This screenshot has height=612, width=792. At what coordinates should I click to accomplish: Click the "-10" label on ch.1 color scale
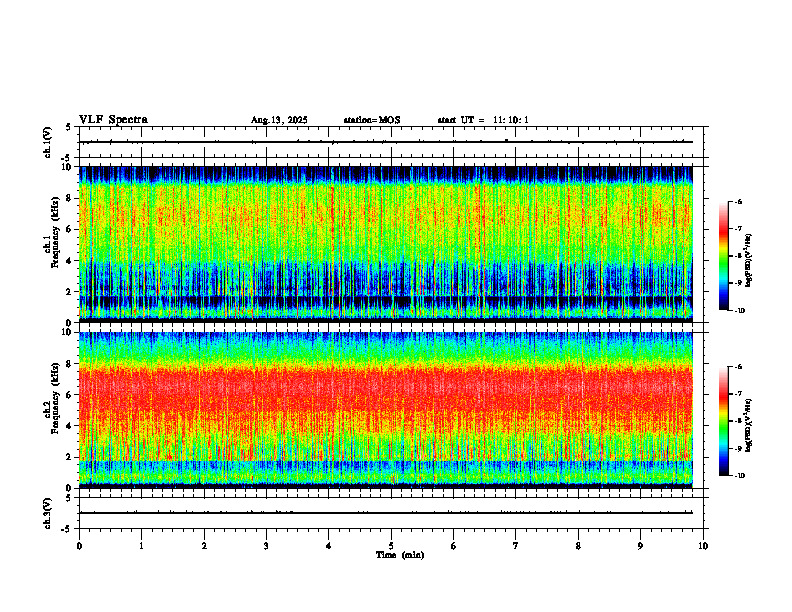click(x=739, y=311)
